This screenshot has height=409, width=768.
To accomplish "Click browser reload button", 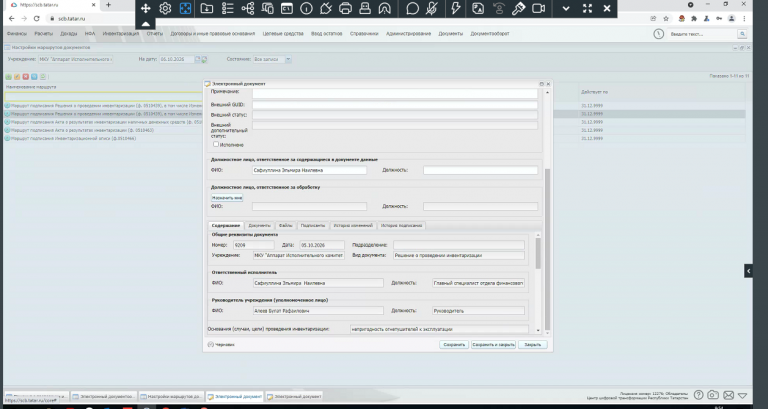I will [36, 19].
